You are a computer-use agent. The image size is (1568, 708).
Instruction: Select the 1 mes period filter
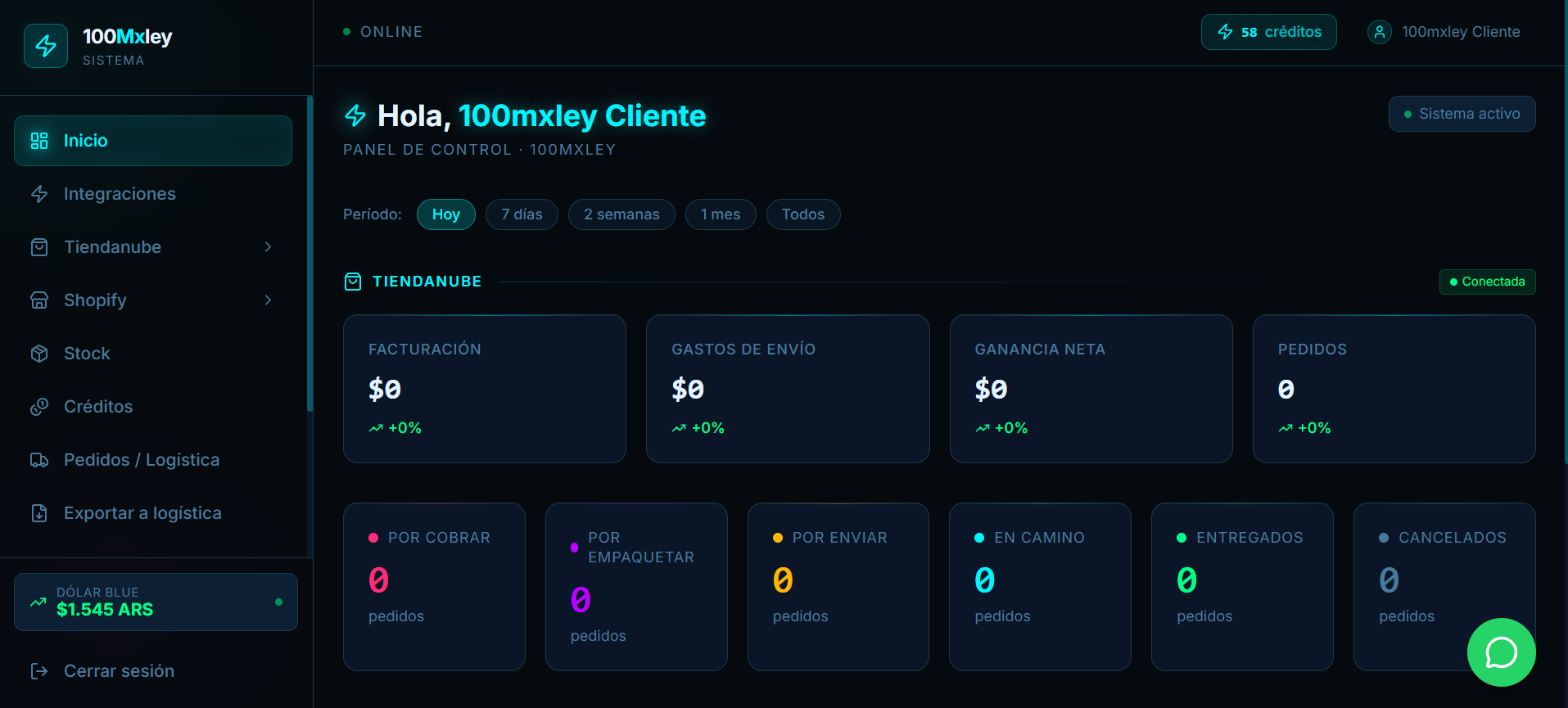[x=721, y=214]
